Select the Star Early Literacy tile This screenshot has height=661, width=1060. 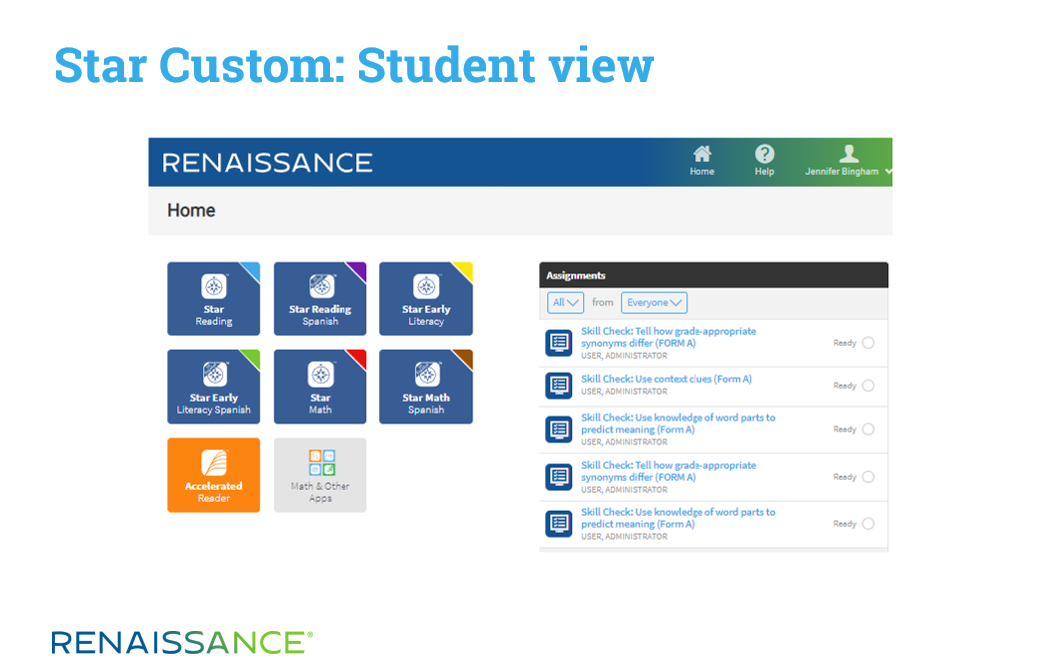point(426,299)
